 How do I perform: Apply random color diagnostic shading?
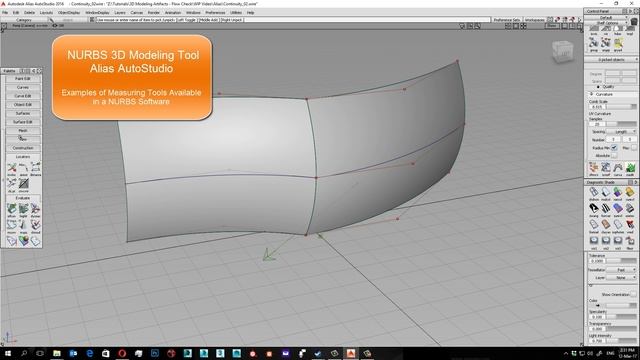tap(618, 193)
